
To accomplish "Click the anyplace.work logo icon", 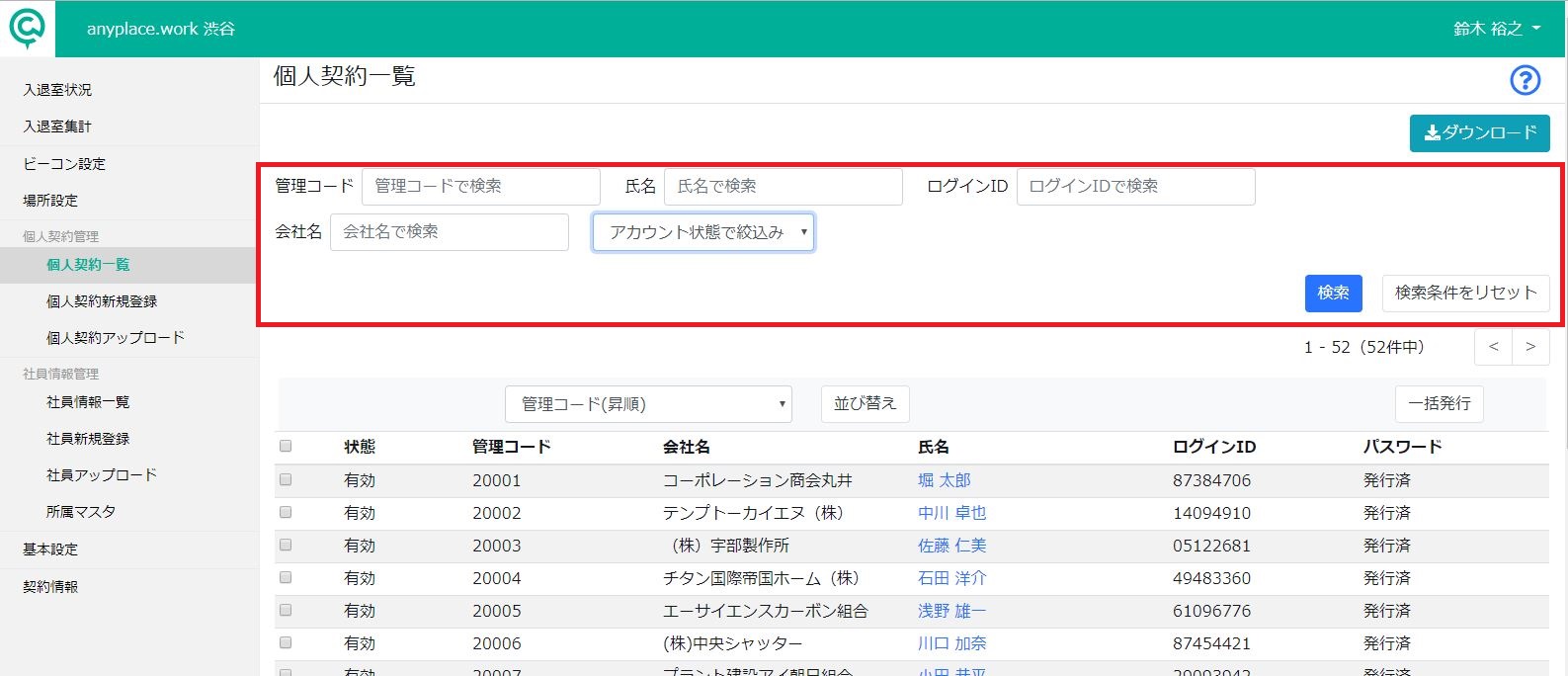I will pyautogui.click(x=28, y=29).
